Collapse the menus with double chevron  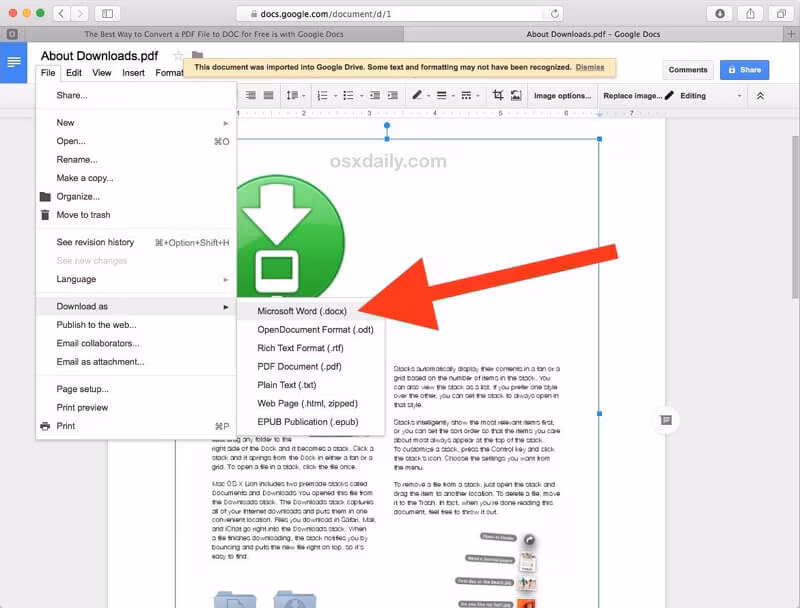coord(760,96)
